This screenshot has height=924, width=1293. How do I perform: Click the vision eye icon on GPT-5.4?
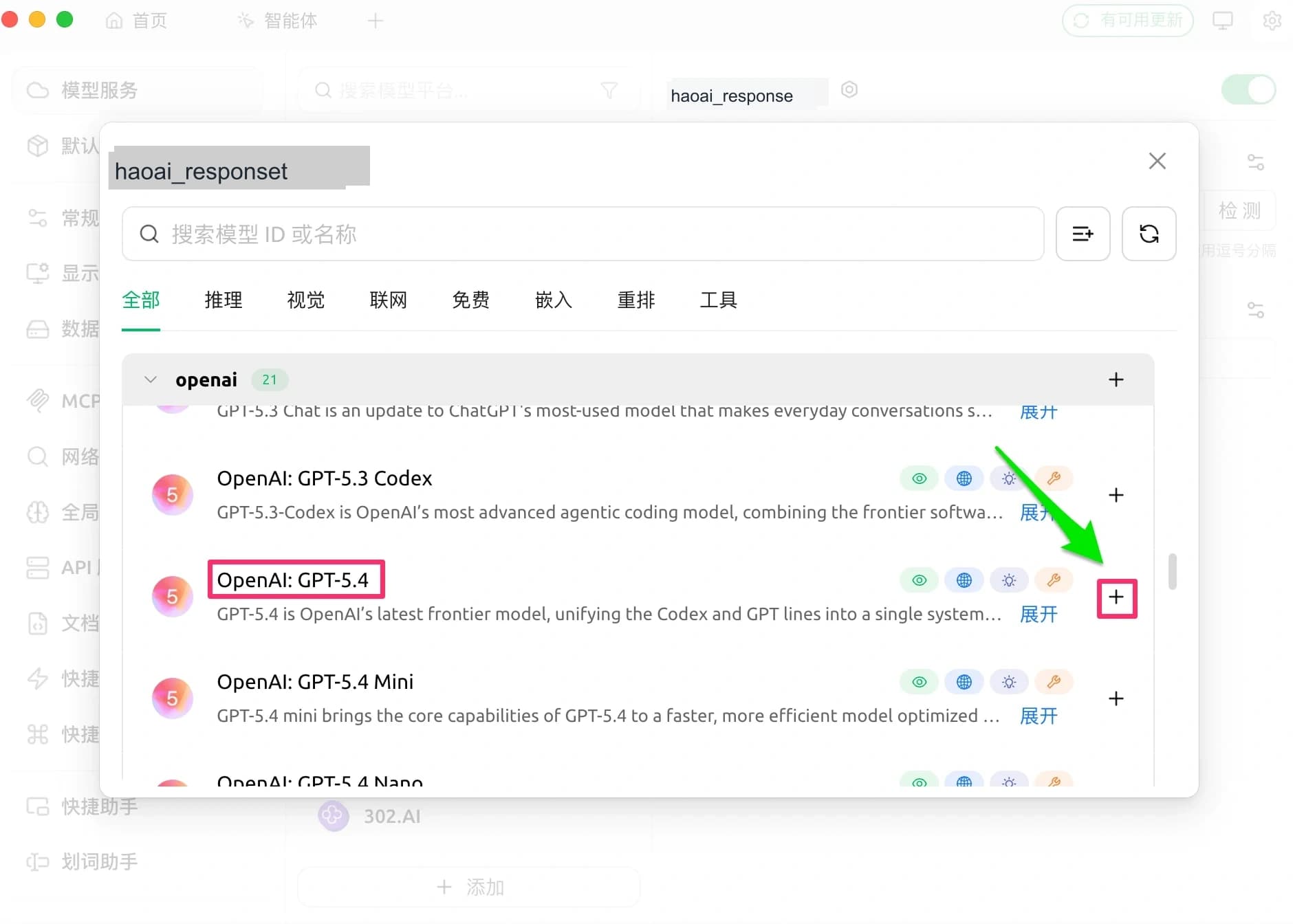920,580
